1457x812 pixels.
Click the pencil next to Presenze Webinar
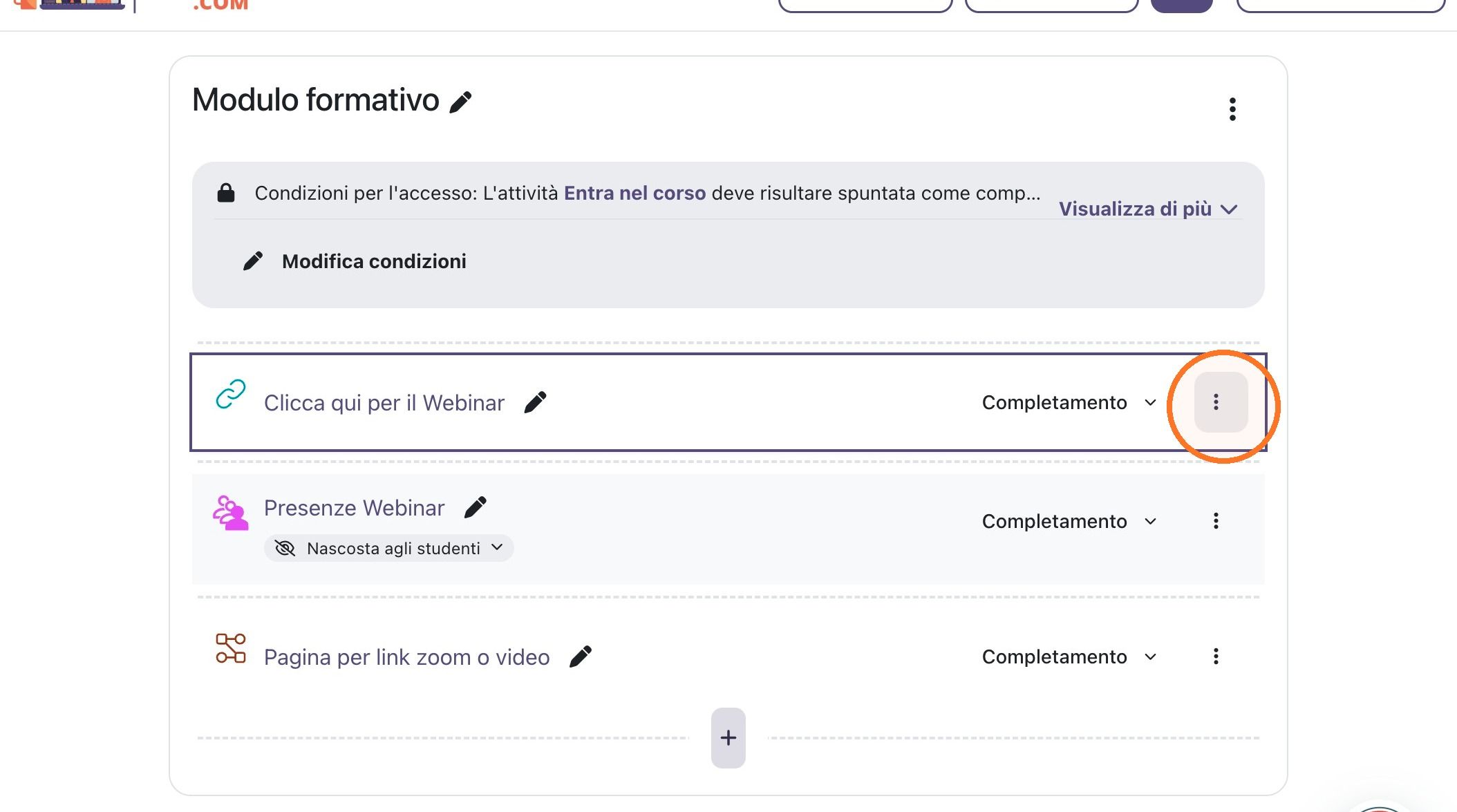[x=475, y=507]
